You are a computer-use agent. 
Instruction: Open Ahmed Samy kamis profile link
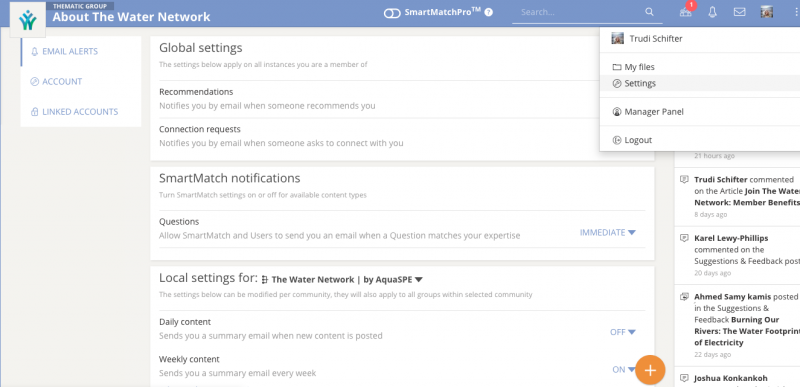pos(732,297)
